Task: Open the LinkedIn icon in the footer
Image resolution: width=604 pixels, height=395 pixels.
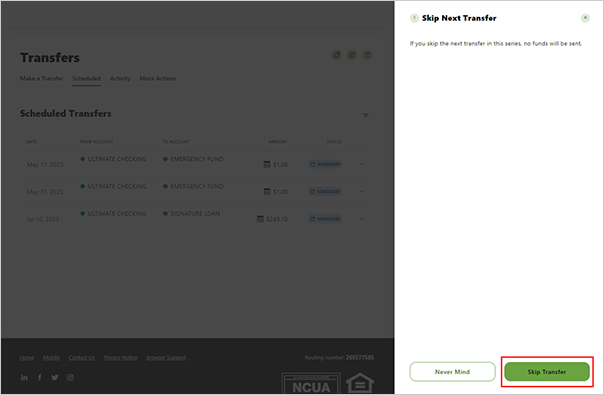Action: [24, 378]
